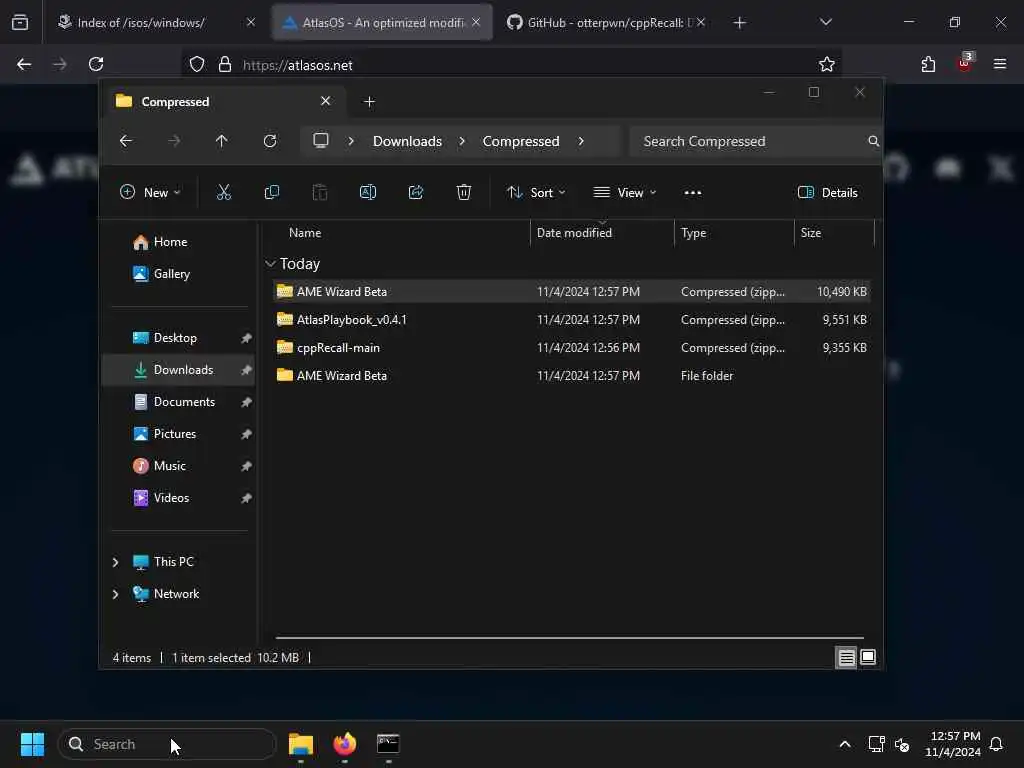Open the Firefox hamburger menu

pyautogui.click(x=1000, y=64)
